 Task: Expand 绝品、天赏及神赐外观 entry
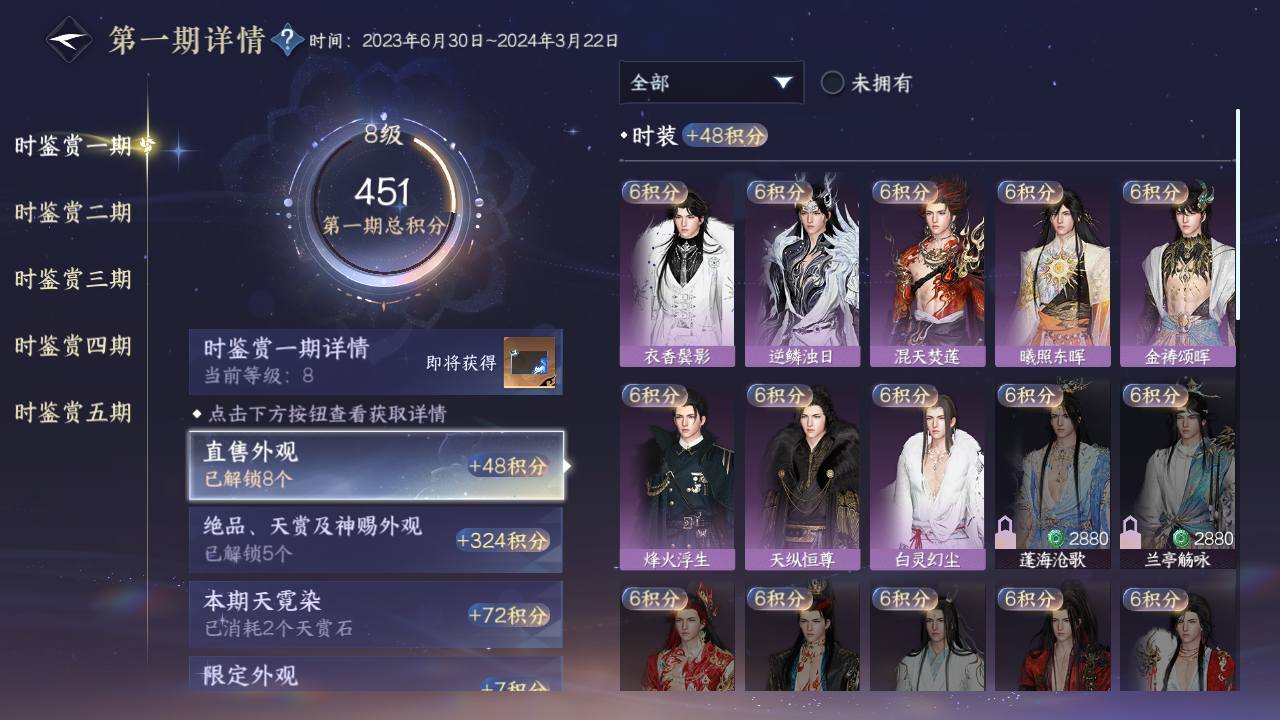point(376,540)
